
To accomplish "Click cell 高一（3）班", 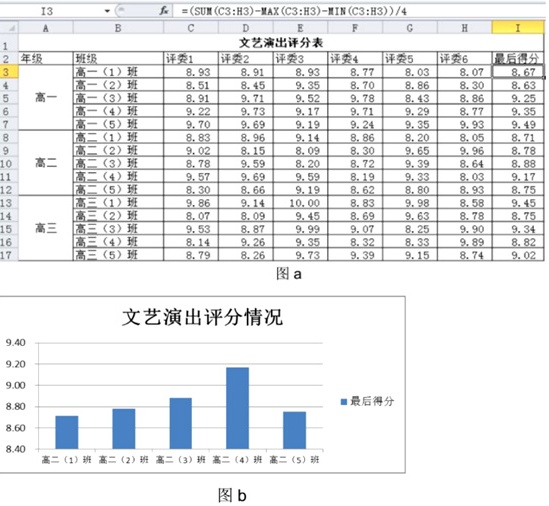I will [x=118, y=98].
